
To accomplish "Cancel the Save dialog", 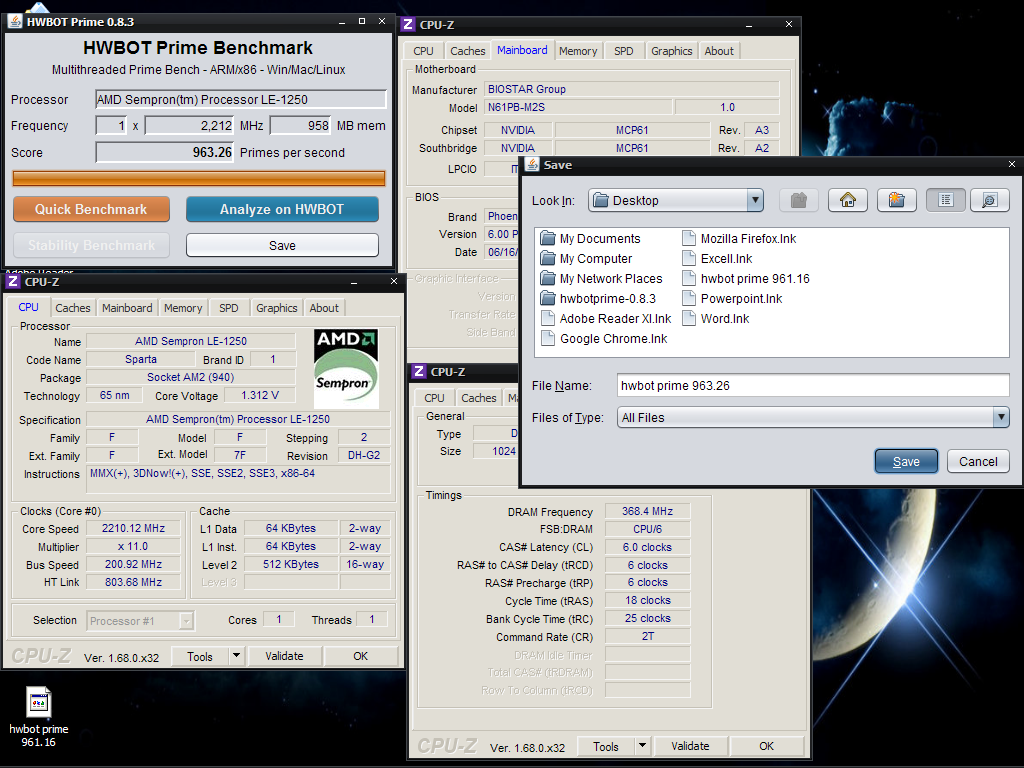I will point(978,461).
